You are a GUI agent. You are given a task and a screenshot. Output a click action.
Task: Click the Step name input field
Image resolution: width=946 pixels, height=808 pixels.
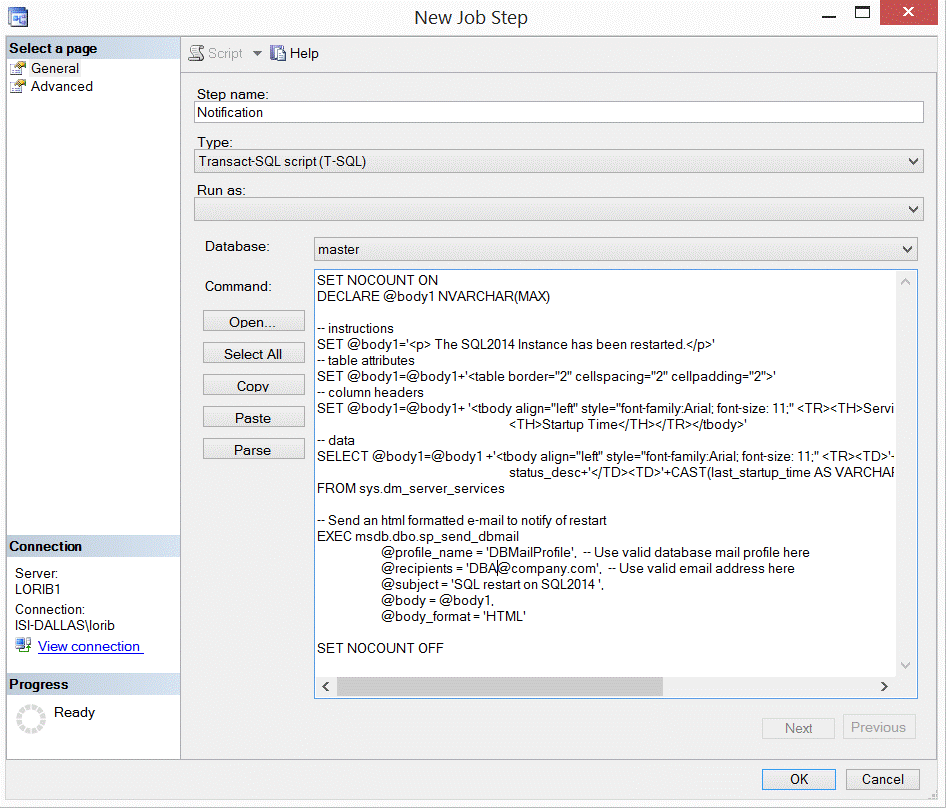(x=559, y=112)
